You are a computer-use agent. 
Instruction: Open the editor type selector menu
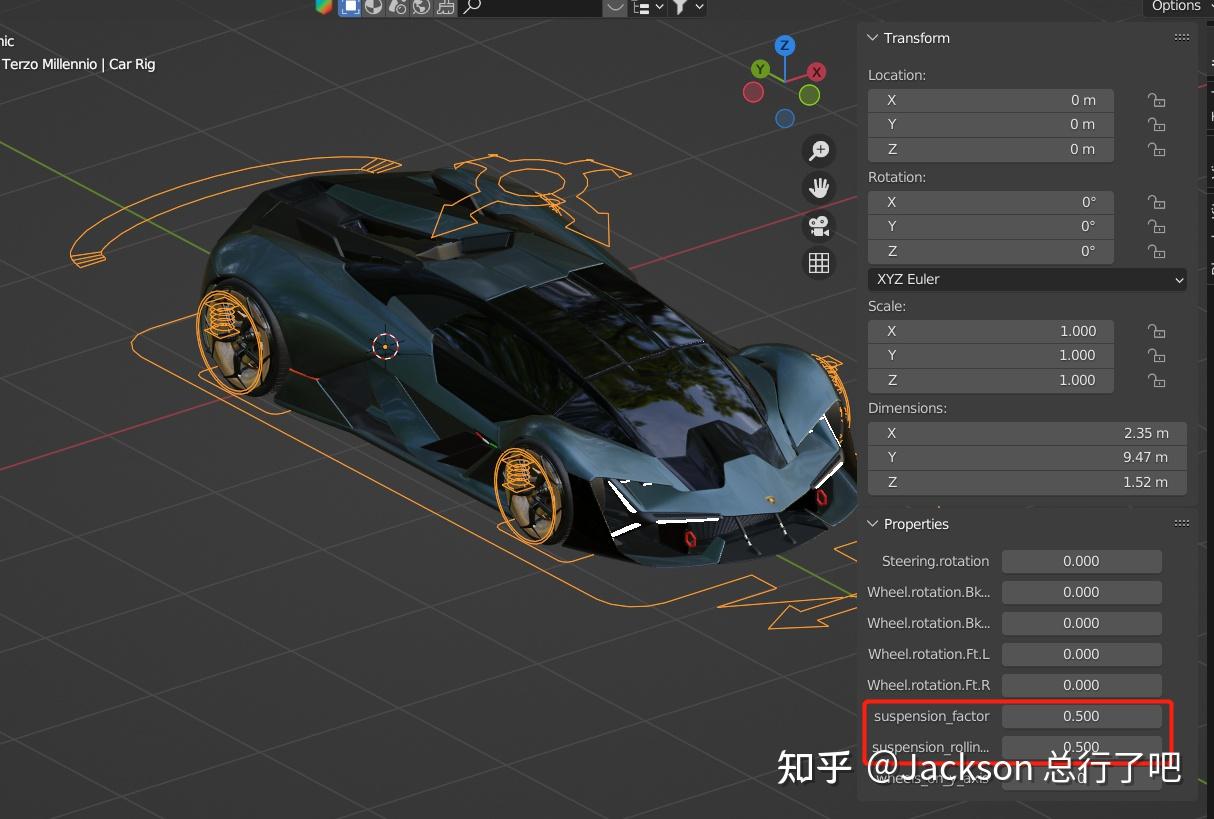(647, 7)
